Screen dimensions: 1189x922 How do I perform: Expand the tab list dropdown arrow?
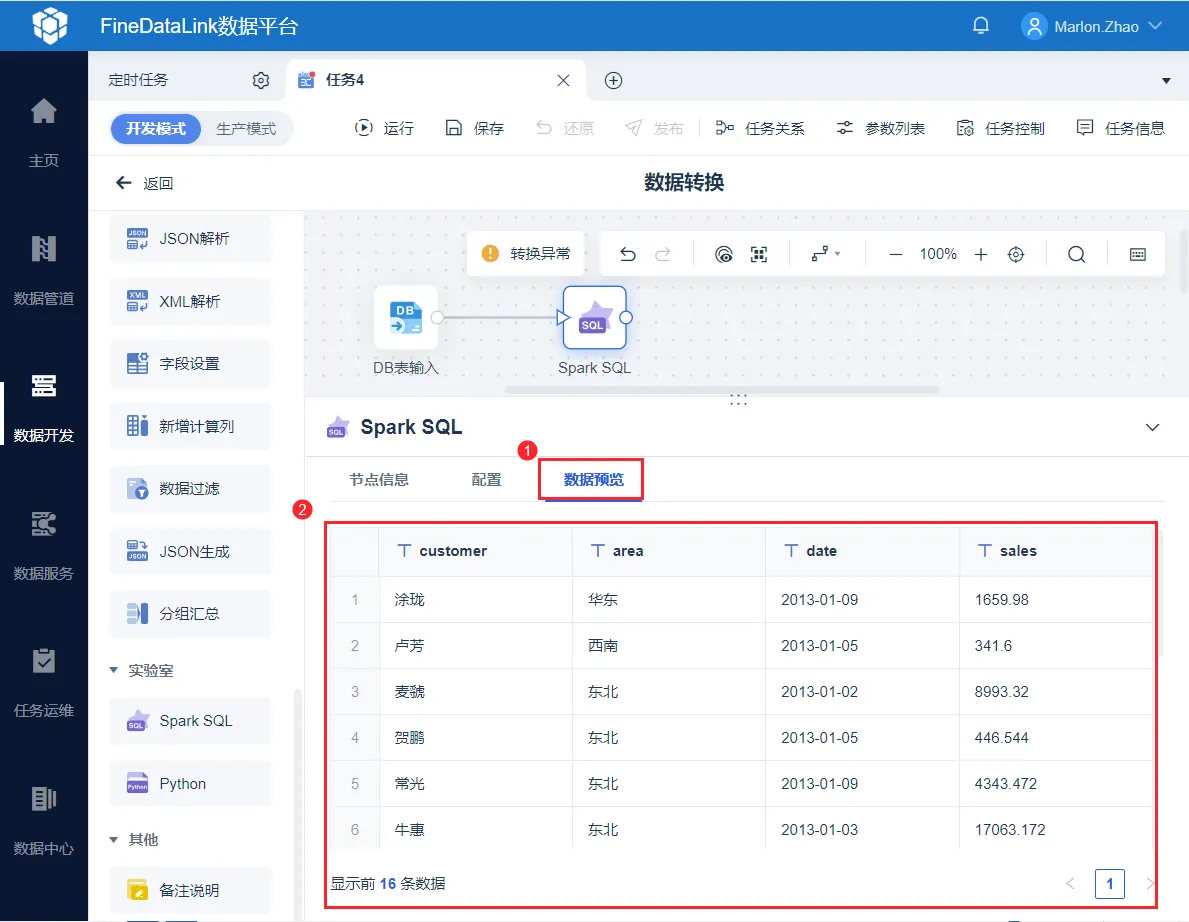1165,80
